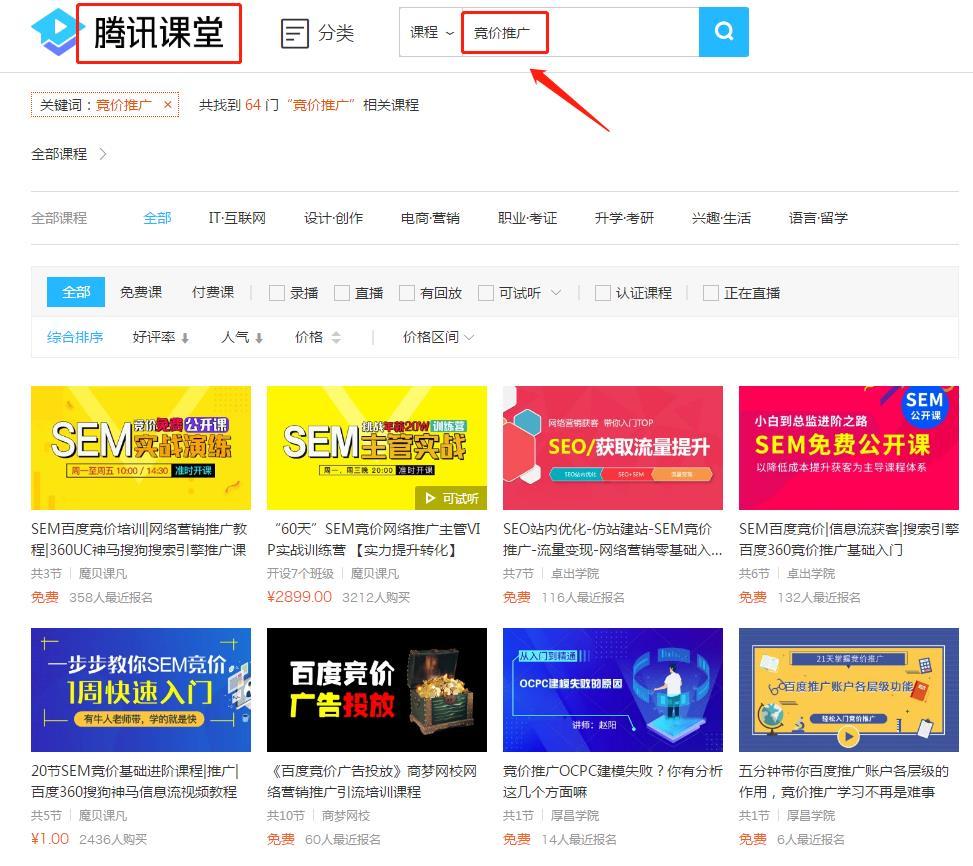Screen dimensions: 973x866
Task: Expand the 可试听 dropdown arrow
Action: pyautogui.click(x=556, y=293)
